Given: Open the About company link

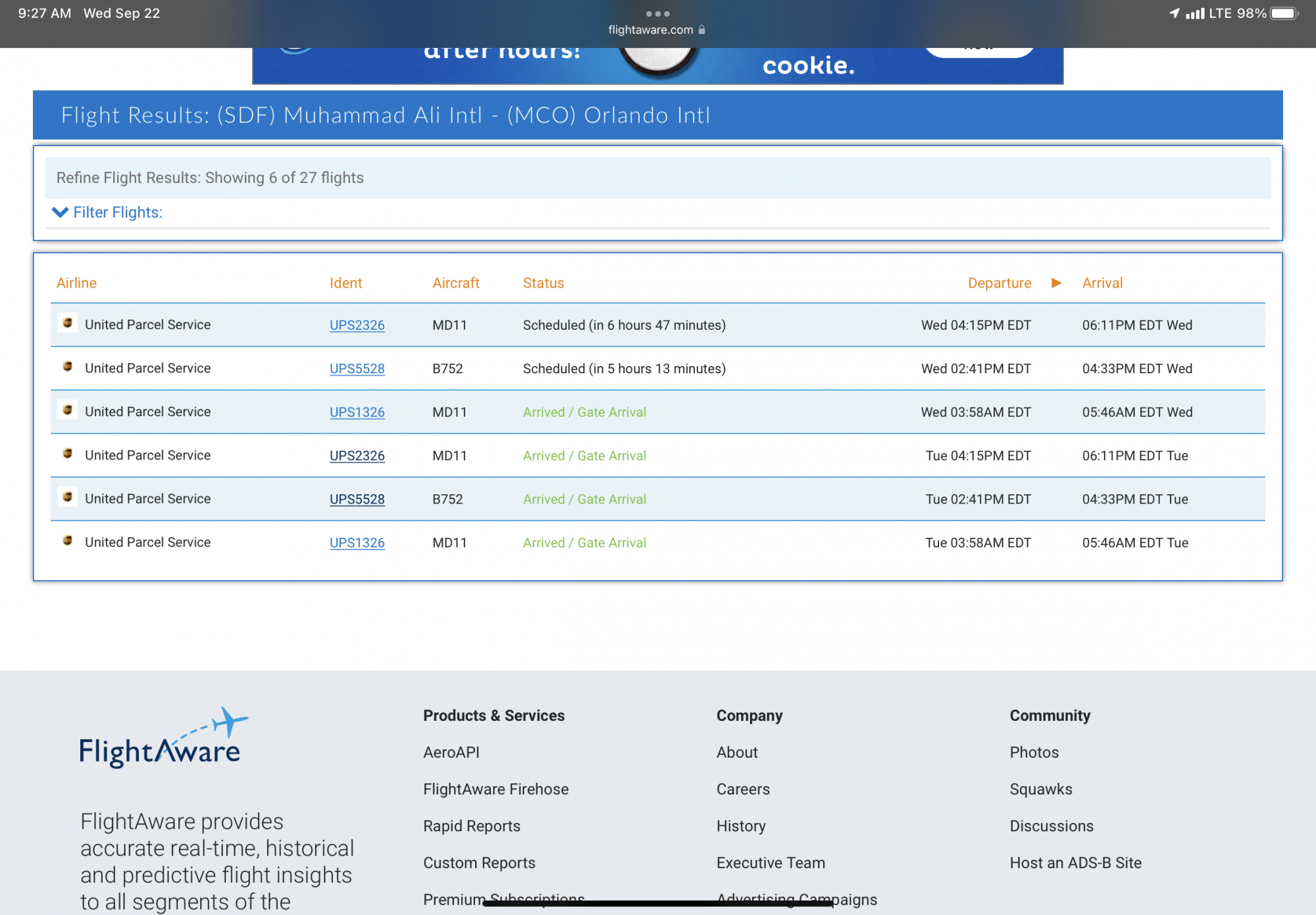Looking at the screenshot, I should 738,752.
